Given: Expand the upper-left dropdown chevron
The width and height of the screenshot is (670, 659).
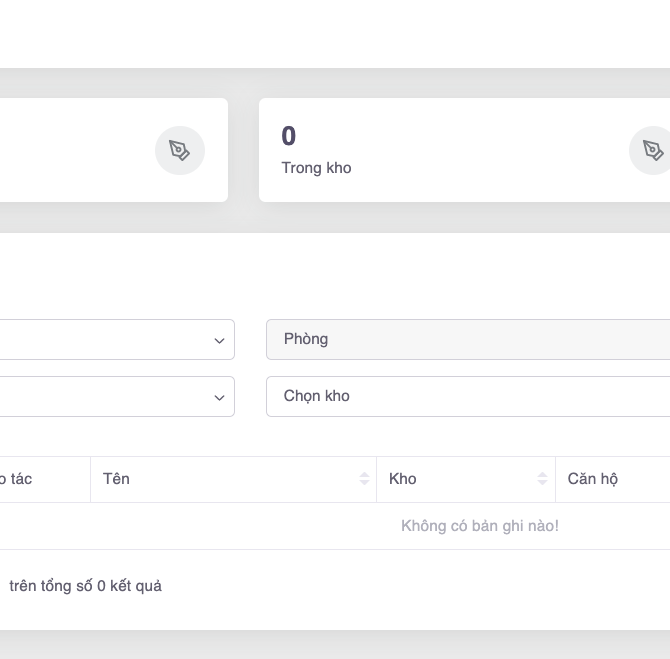Looking at the screenshot, I should pyautogui.click(x=219, y=341).
